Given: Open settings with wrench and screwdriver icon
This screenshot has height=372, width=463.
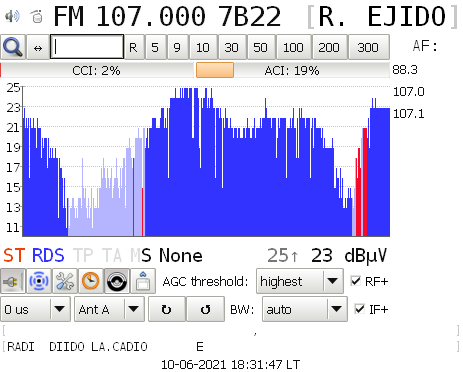Looking at the screenshot, I should coord(65,281).
